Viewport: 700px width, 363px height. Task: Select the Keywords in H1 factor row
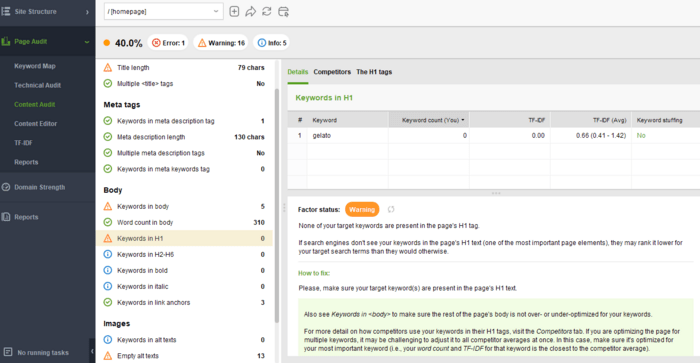184,238
